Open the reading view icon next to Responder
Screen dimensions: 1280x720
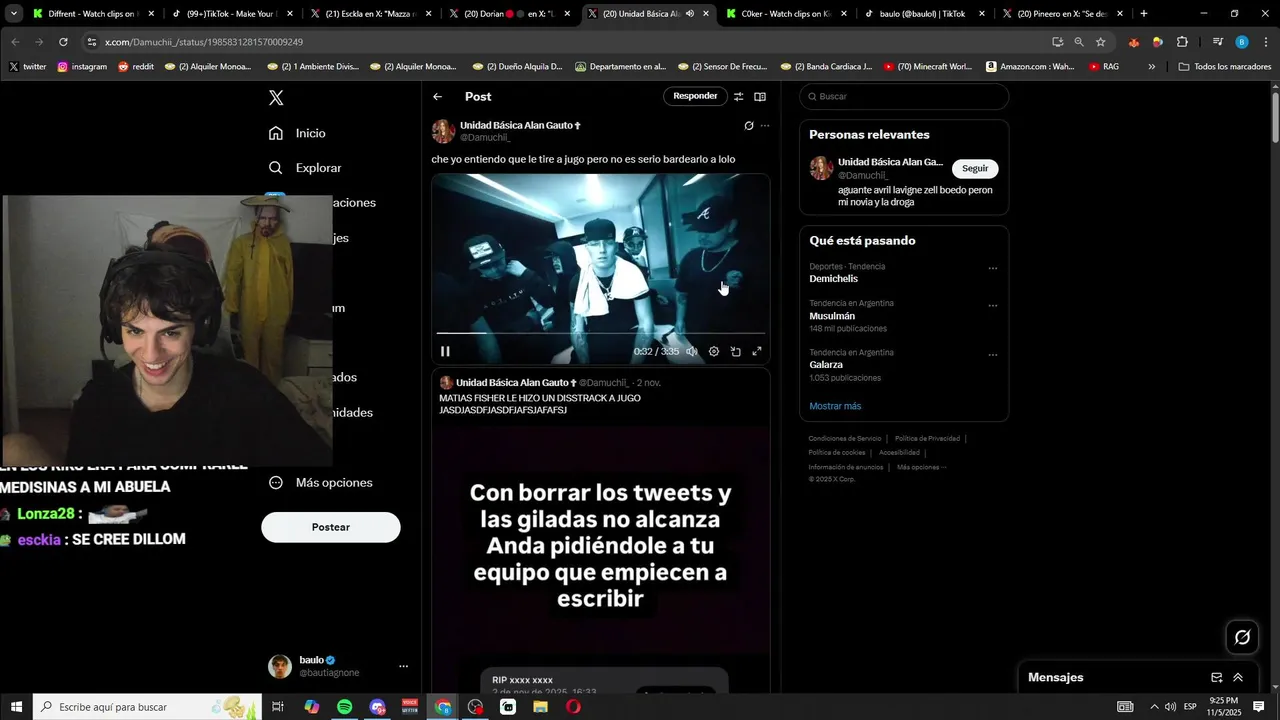(760, 97)
